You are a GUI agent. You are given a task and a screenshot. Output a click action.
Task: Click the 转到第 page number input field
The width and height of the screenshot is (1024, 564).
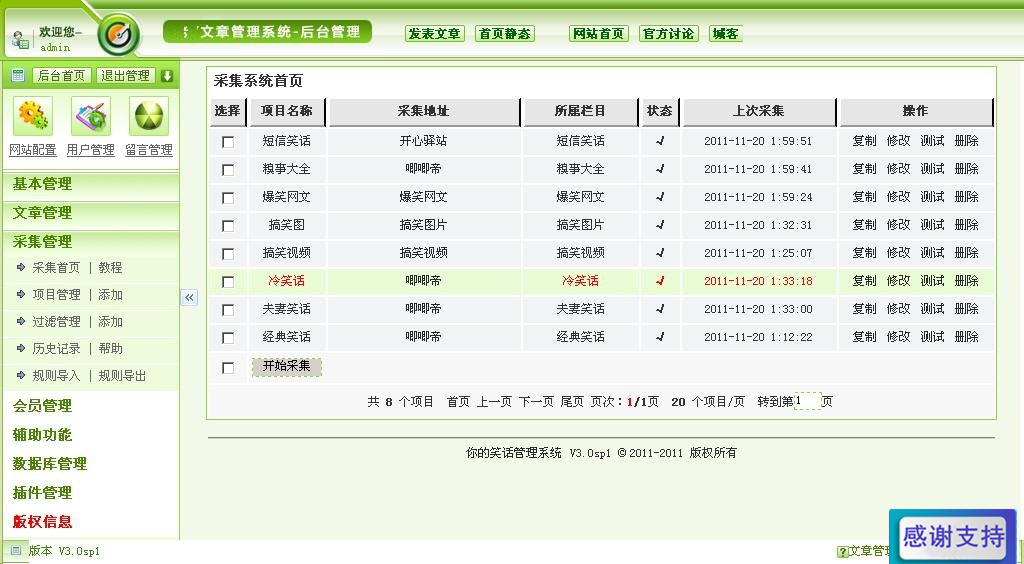tap(807, 401)
